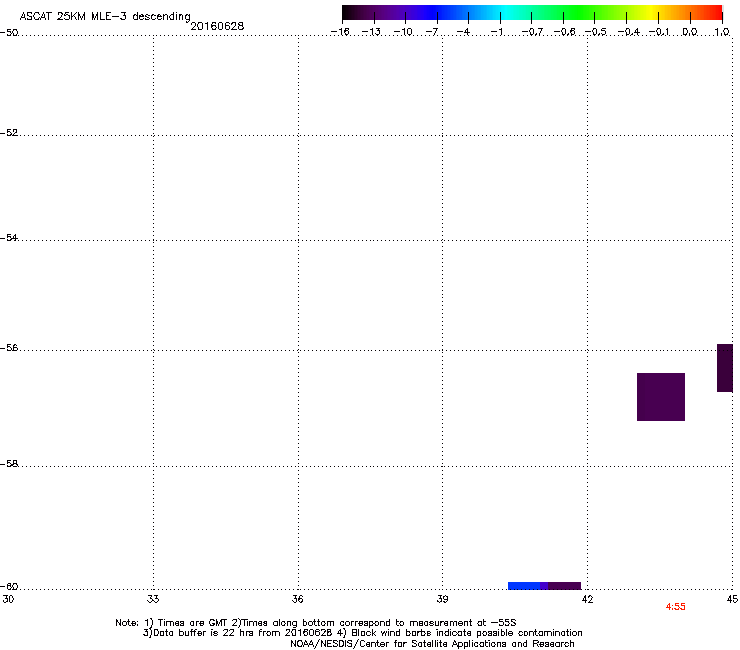Click the title text 'ASCAT 25KM MLE-3 descending'

105,16
